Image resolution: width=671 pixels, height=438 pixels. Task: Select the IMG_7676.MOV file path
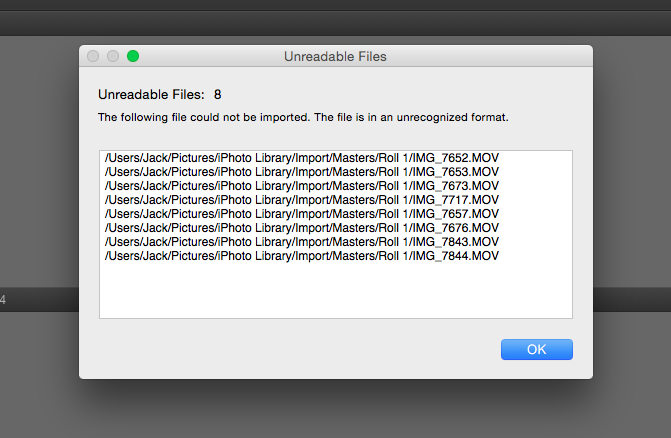click(x=301, y=228)
